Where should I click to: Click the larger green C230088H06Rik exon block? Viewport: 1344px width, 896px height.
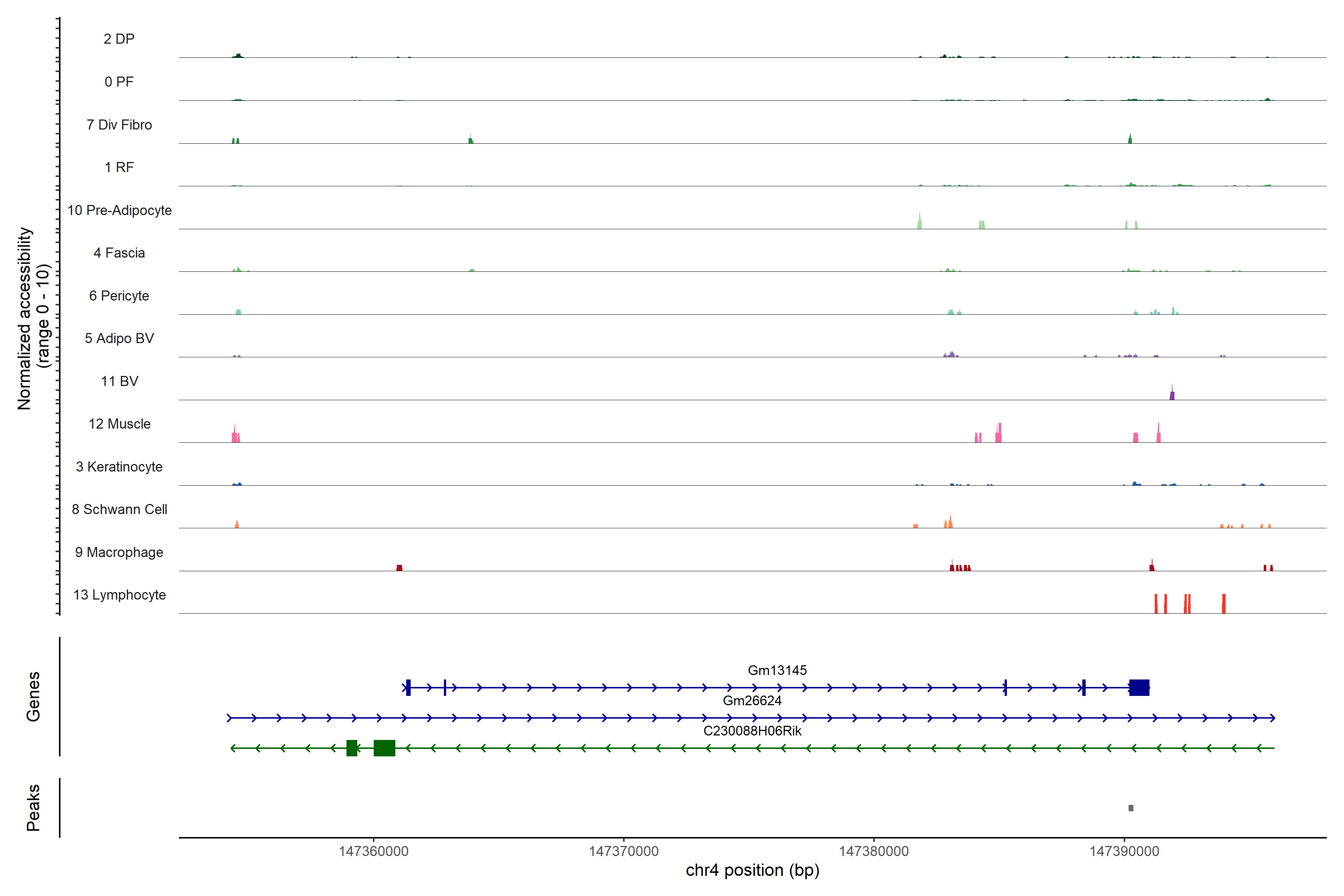pyautogui.click(x=384, y=748)
